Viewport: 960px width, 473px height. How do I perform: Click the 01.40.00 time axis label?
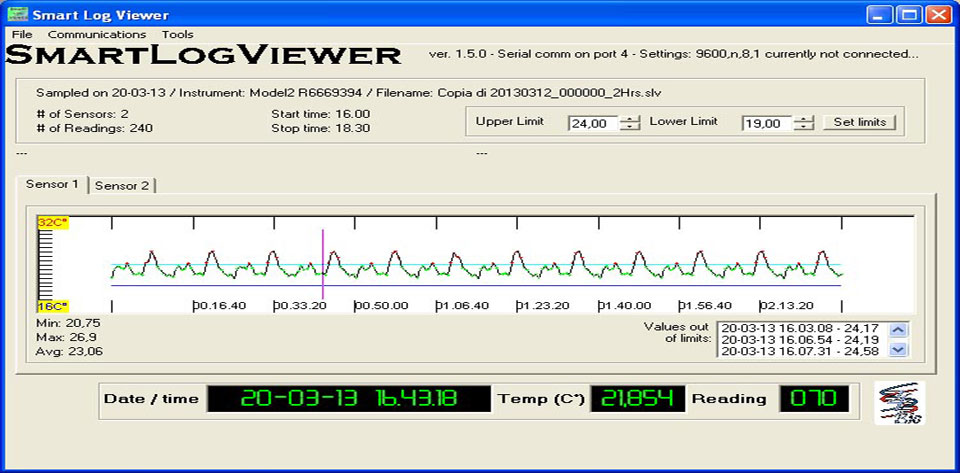coord(624,306)
